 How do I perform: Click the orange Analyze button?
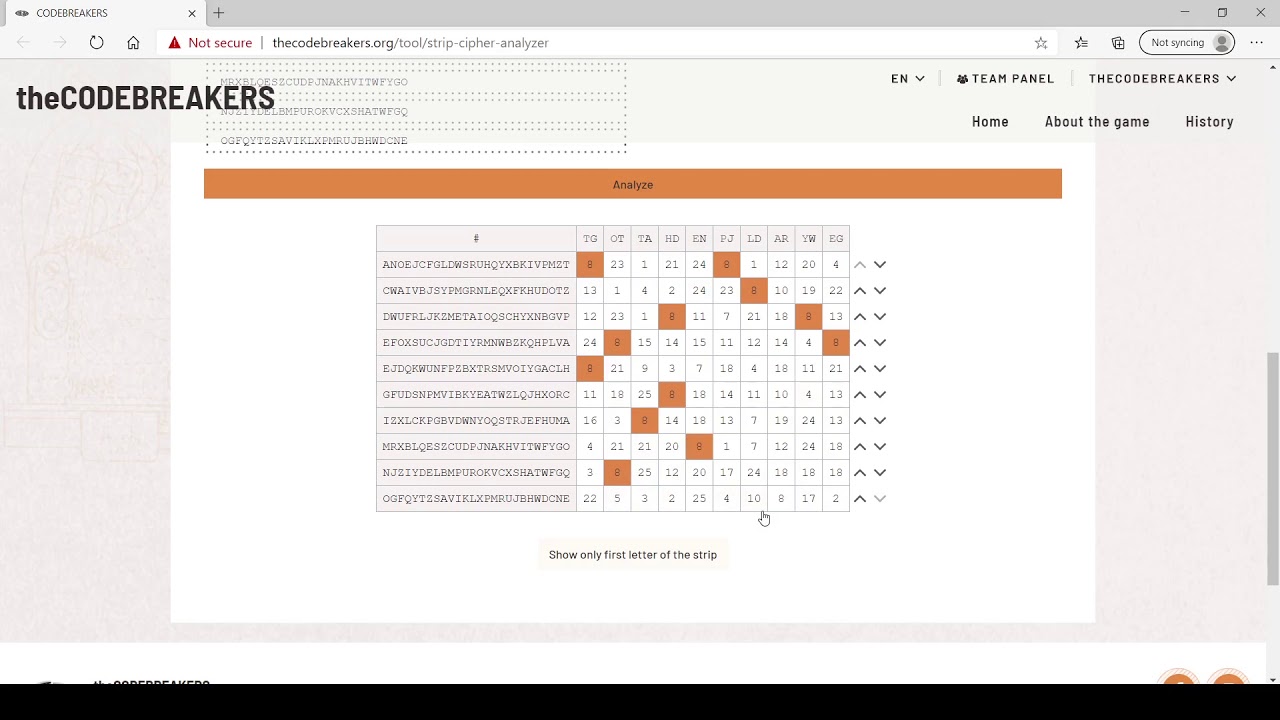pos(633,184)
